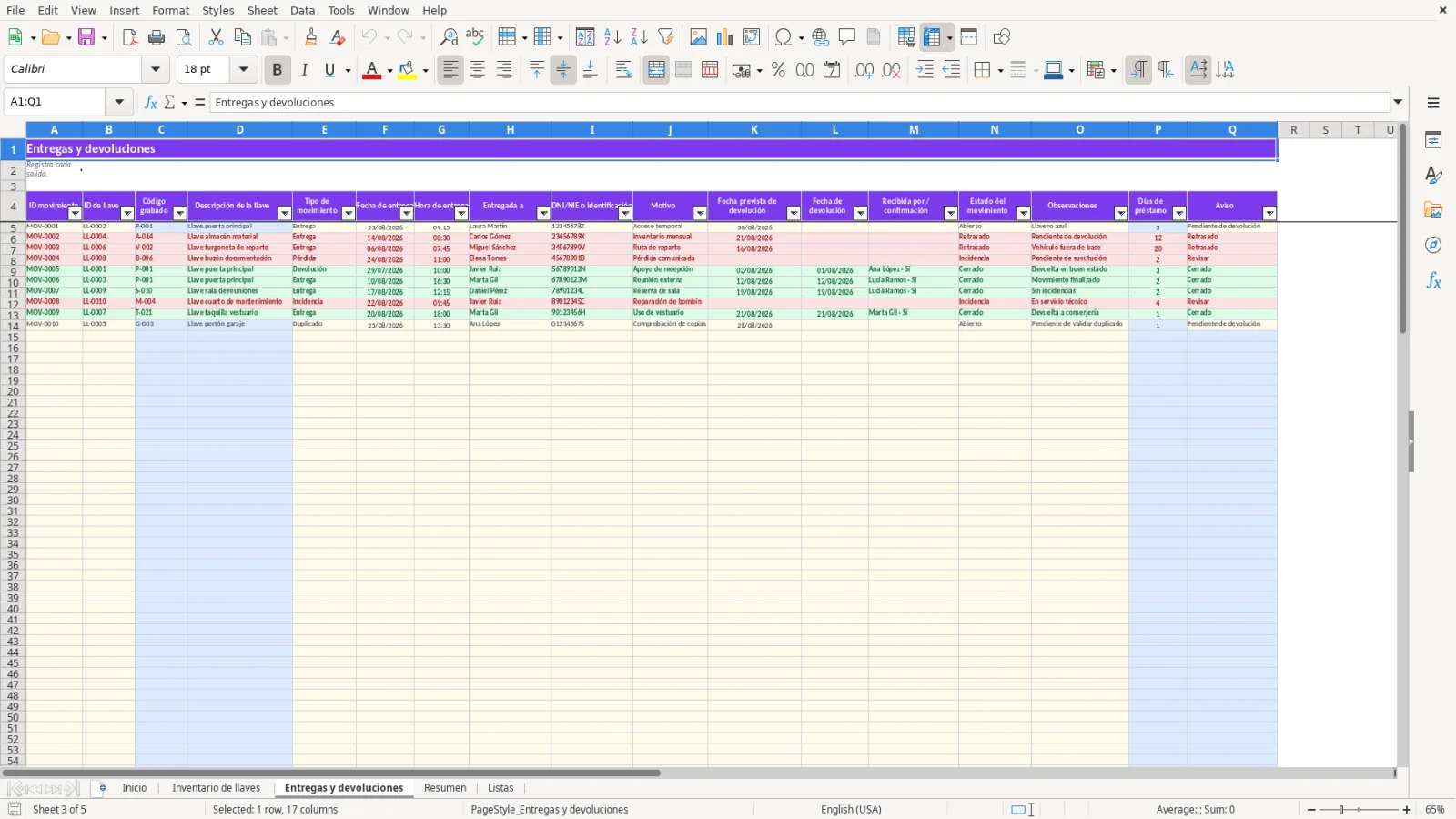Click Clear Direct Formatting icon
The width and height of the screenshot is (1456, 819).
338,37
